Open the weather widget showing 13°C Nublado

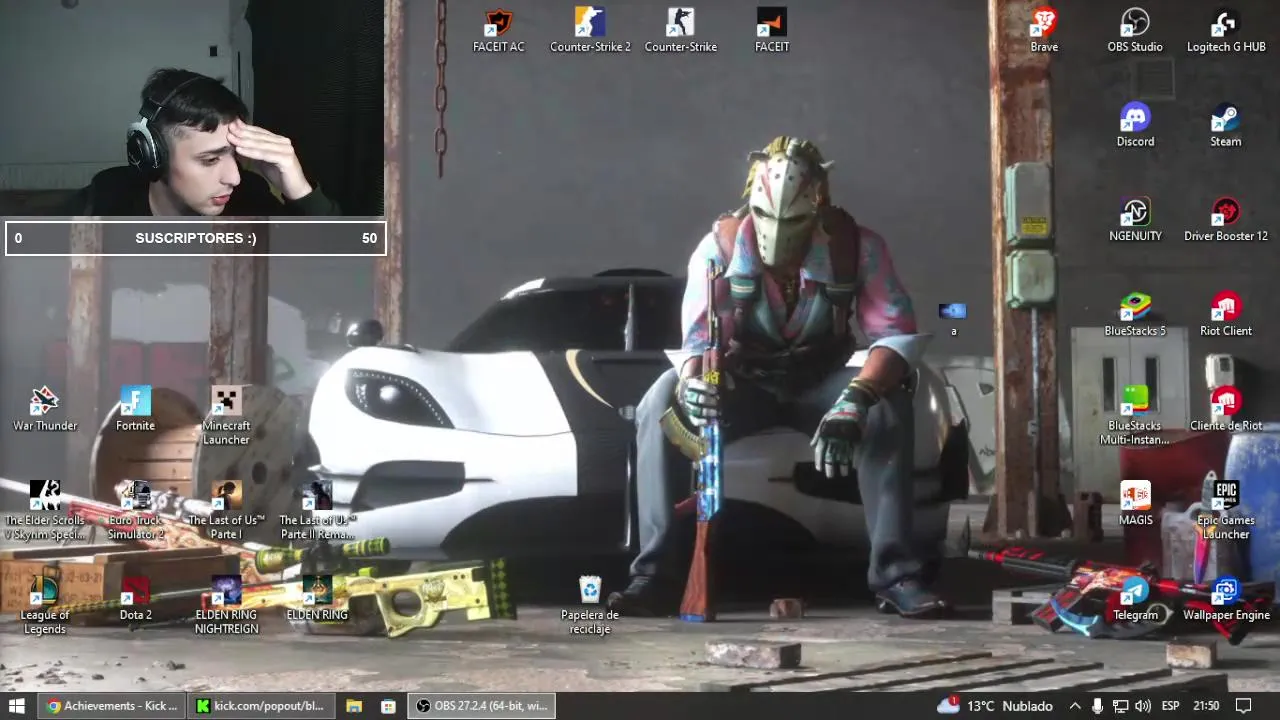(994, 706)
